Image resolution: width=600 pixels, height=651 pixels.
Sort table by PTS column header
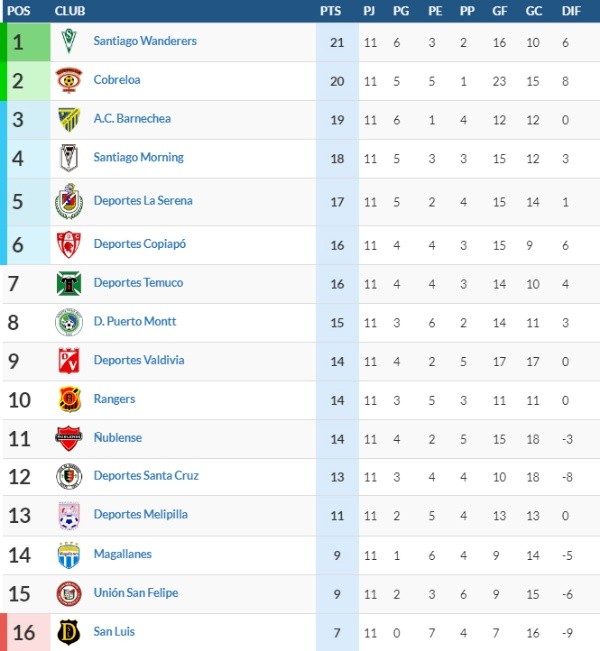[x=330, y=10]
